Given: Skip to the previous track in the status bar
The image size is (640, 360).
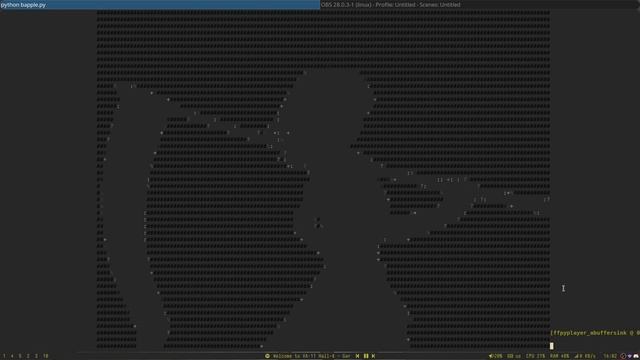Looking at the screenshot, I should 358,356.
